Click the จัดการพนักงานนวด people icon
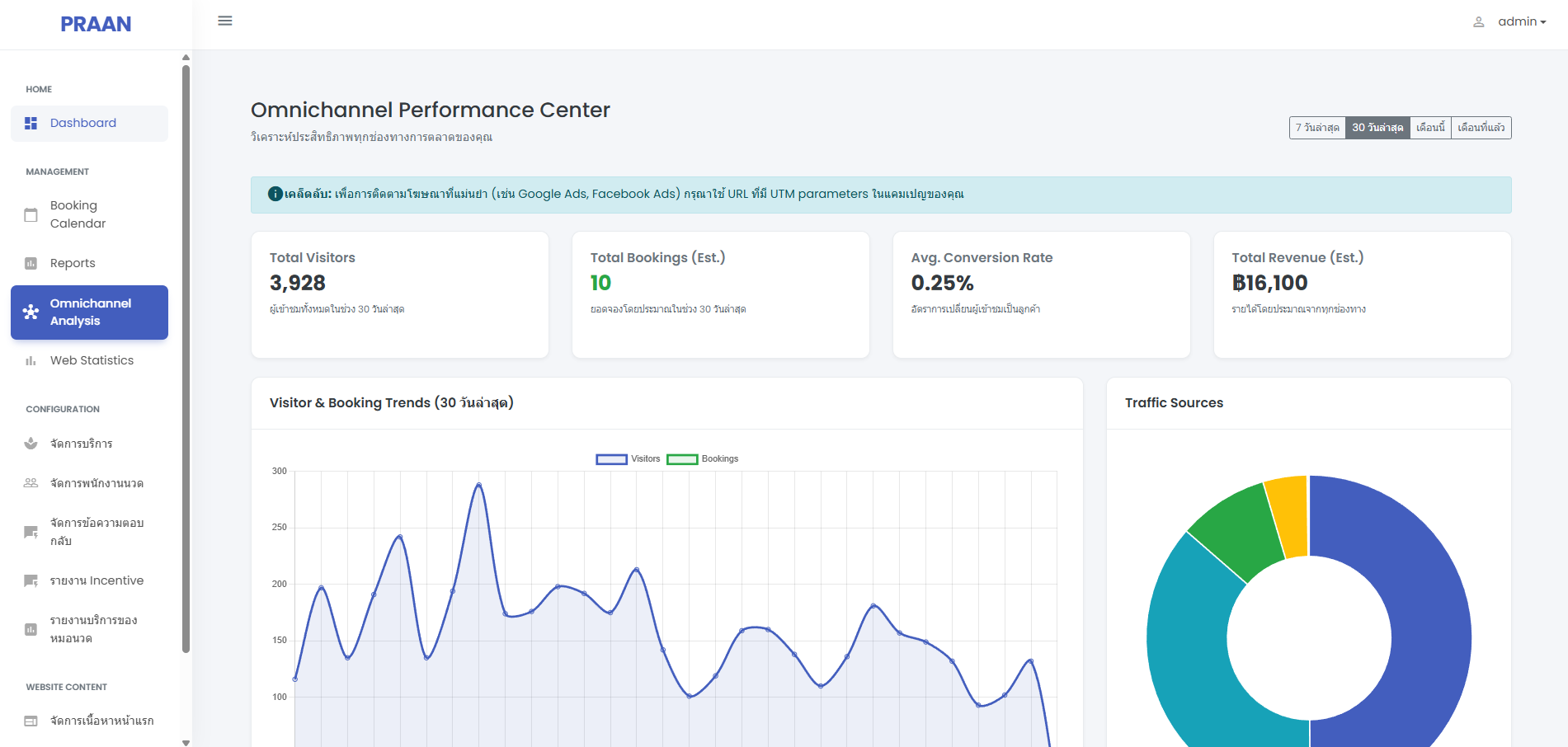The image size is (1568, 747). coord(31,483)
